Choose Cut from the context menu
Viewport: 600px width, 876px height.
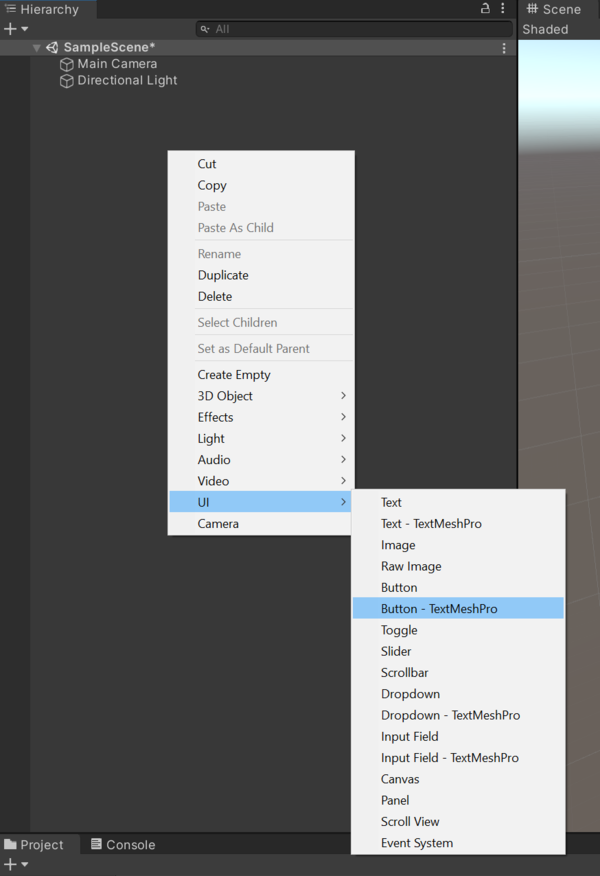point(261,164)
